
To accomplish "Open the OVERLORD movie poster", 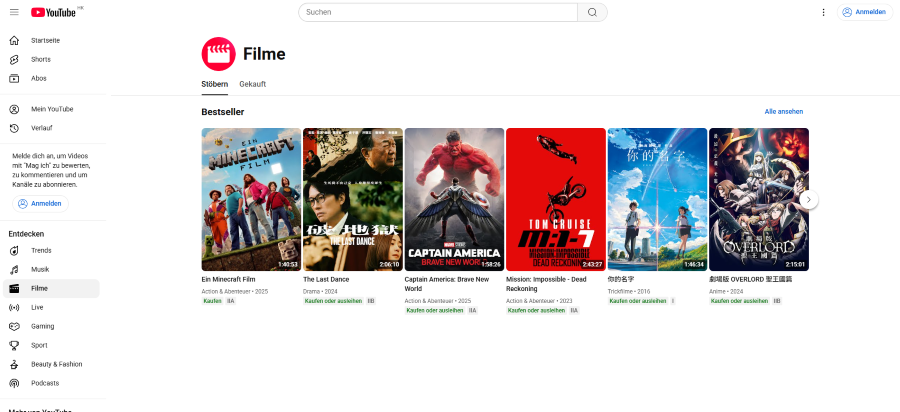I will click(x=759, y=199).
